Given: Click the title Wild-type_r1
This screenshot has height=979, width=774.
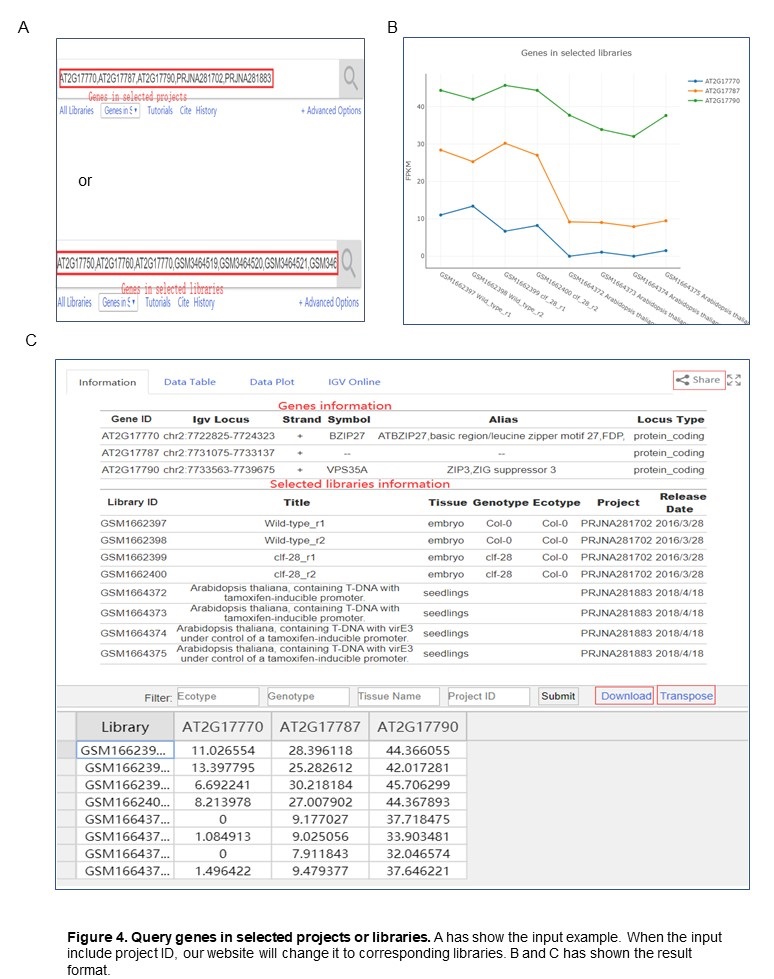Looking at the screenshot, I should 295,523.
